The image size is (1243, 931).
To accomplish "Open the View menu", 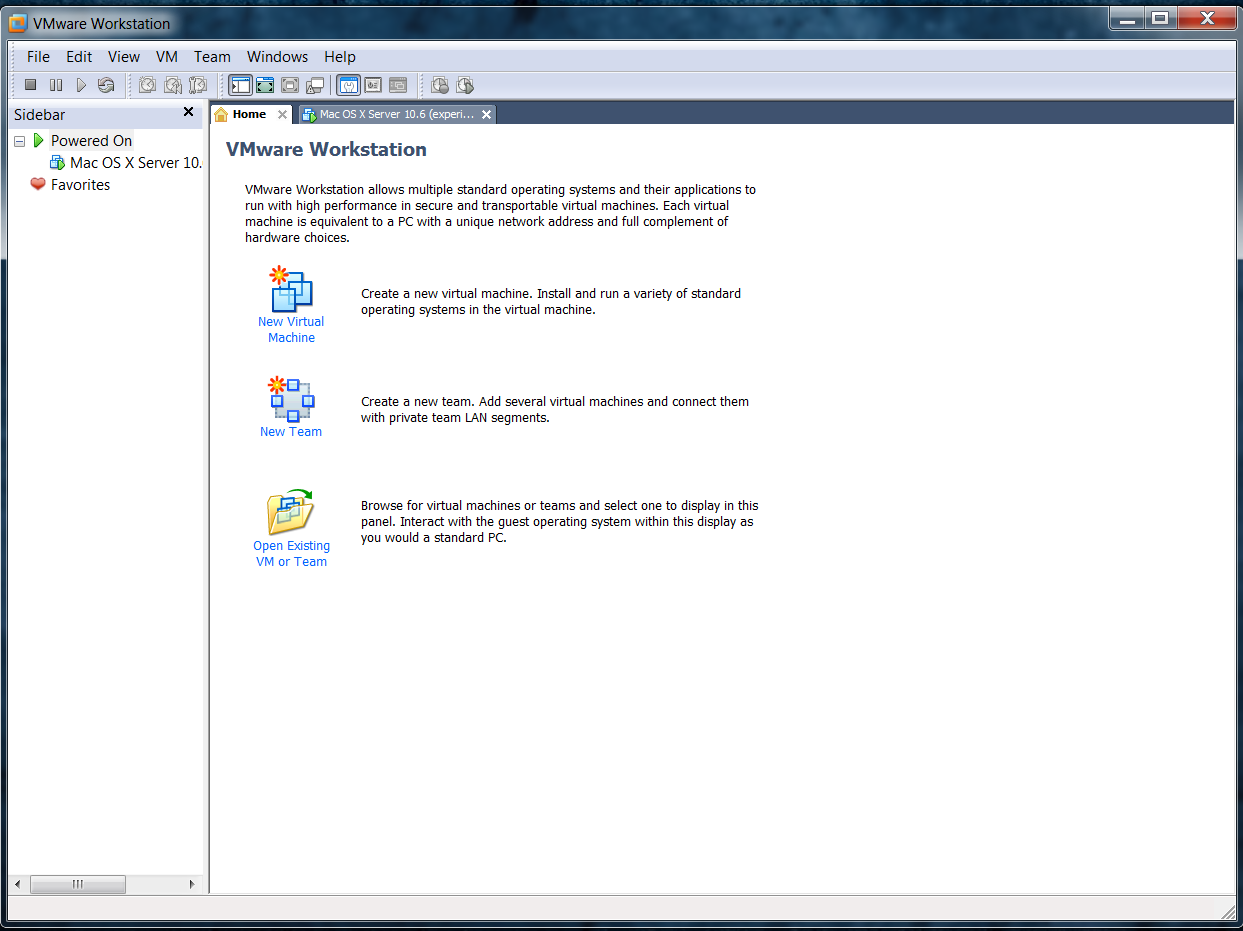I will 124,57.
